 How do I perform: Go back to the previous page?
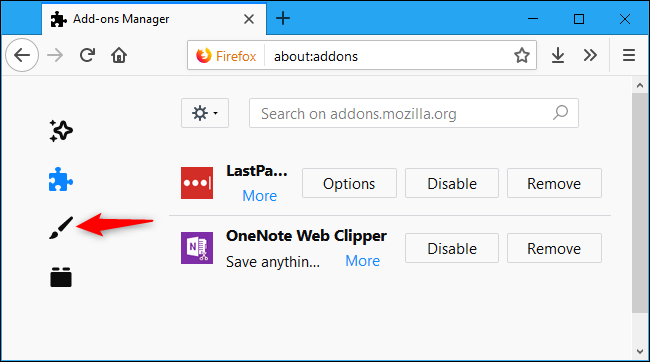pos(22,55)
